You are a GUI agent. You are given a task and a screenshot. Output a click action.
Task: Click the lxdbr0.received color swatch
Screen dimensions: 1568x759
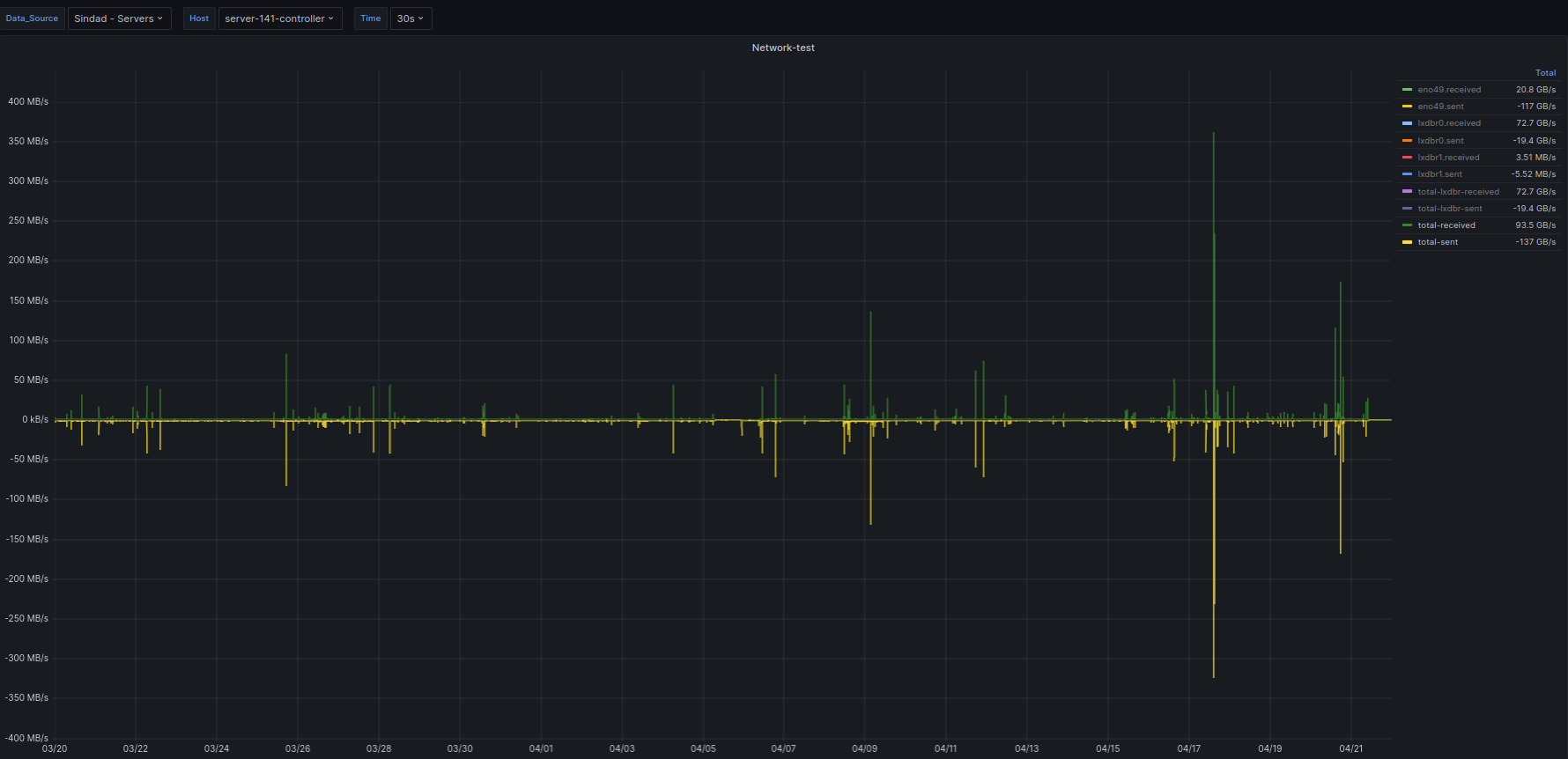coord(1407,123)
